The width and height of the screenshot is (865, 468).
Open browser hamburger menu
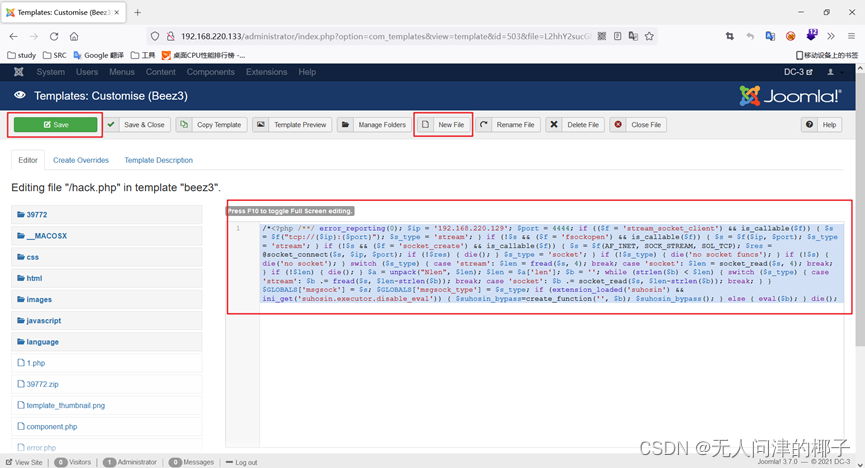(851, 36)
